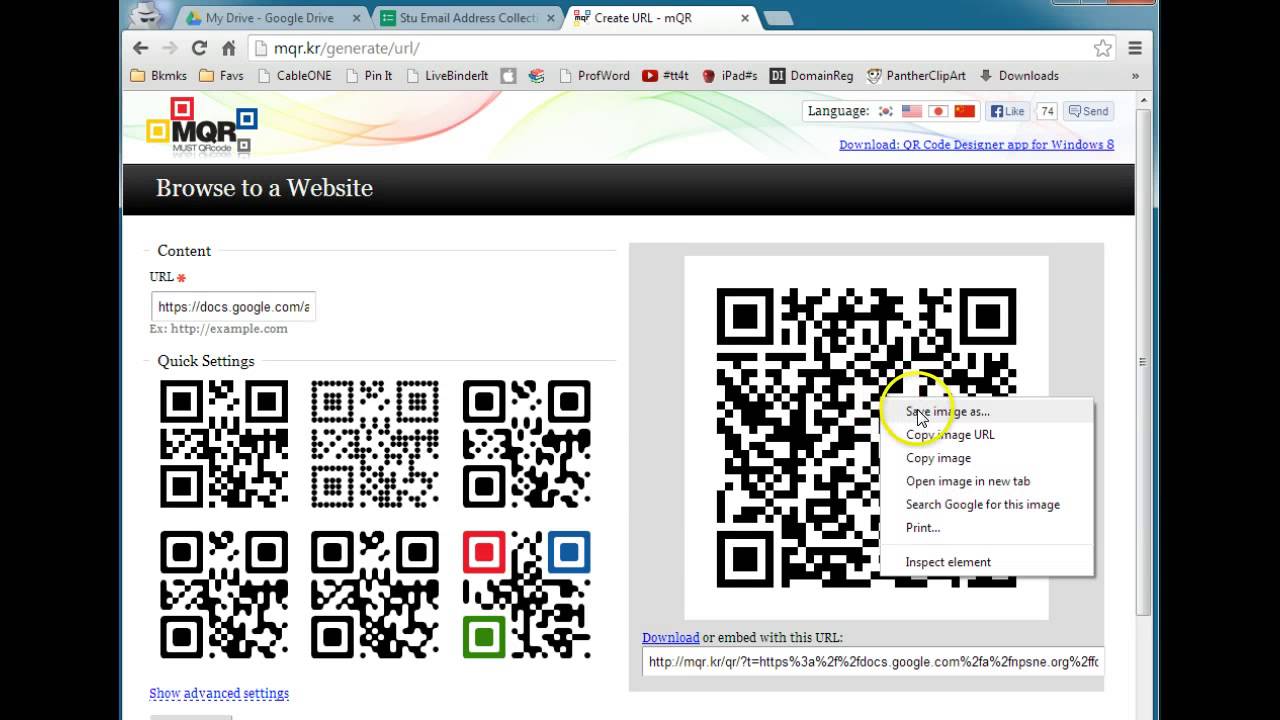The height and width of the screenshot is (720, 1280).
Task: Open the #tt4t YouTube bookmark
Action: (x=666, y=76)
